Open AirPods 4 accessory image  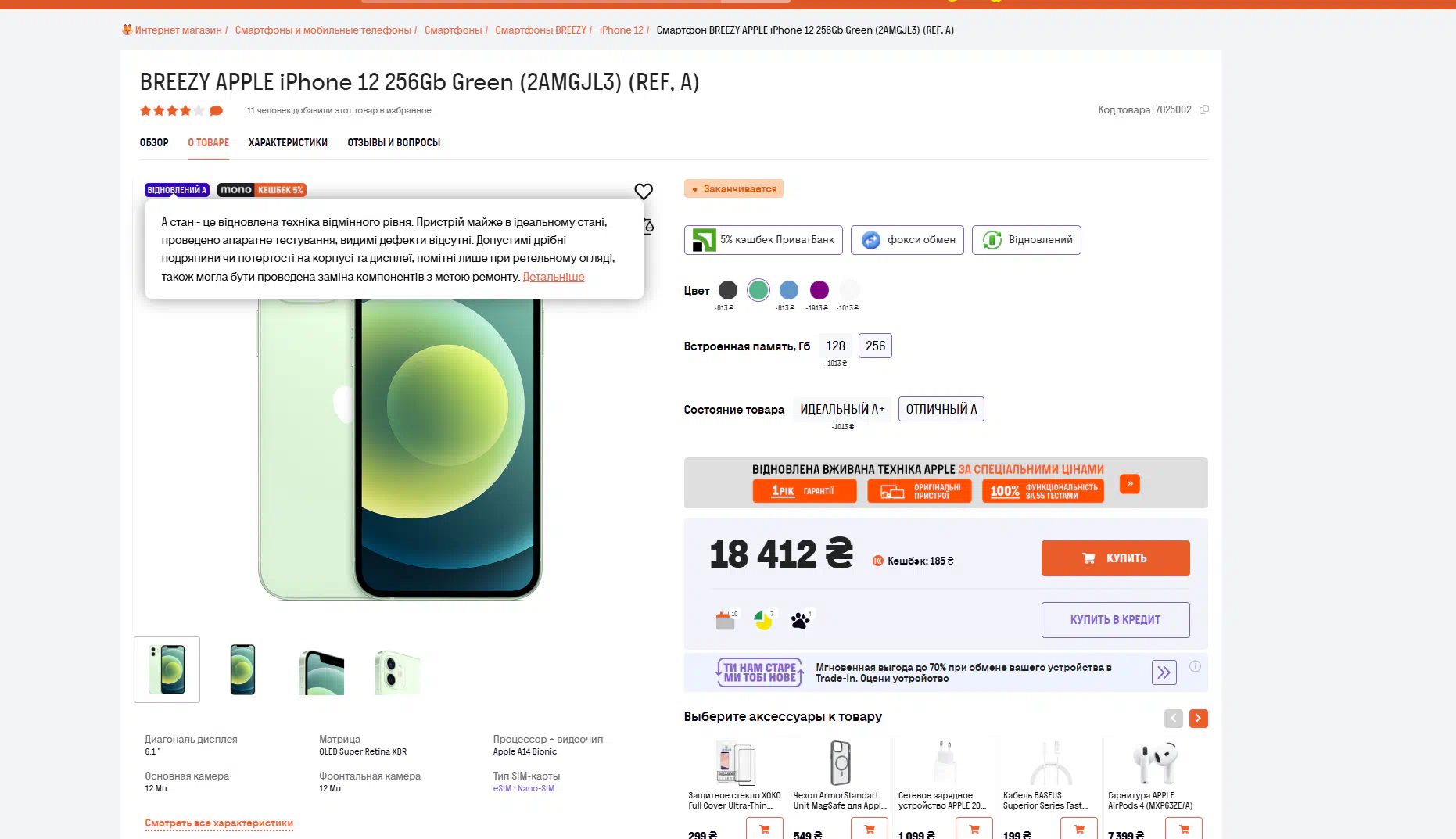(x=1154, y=762)
